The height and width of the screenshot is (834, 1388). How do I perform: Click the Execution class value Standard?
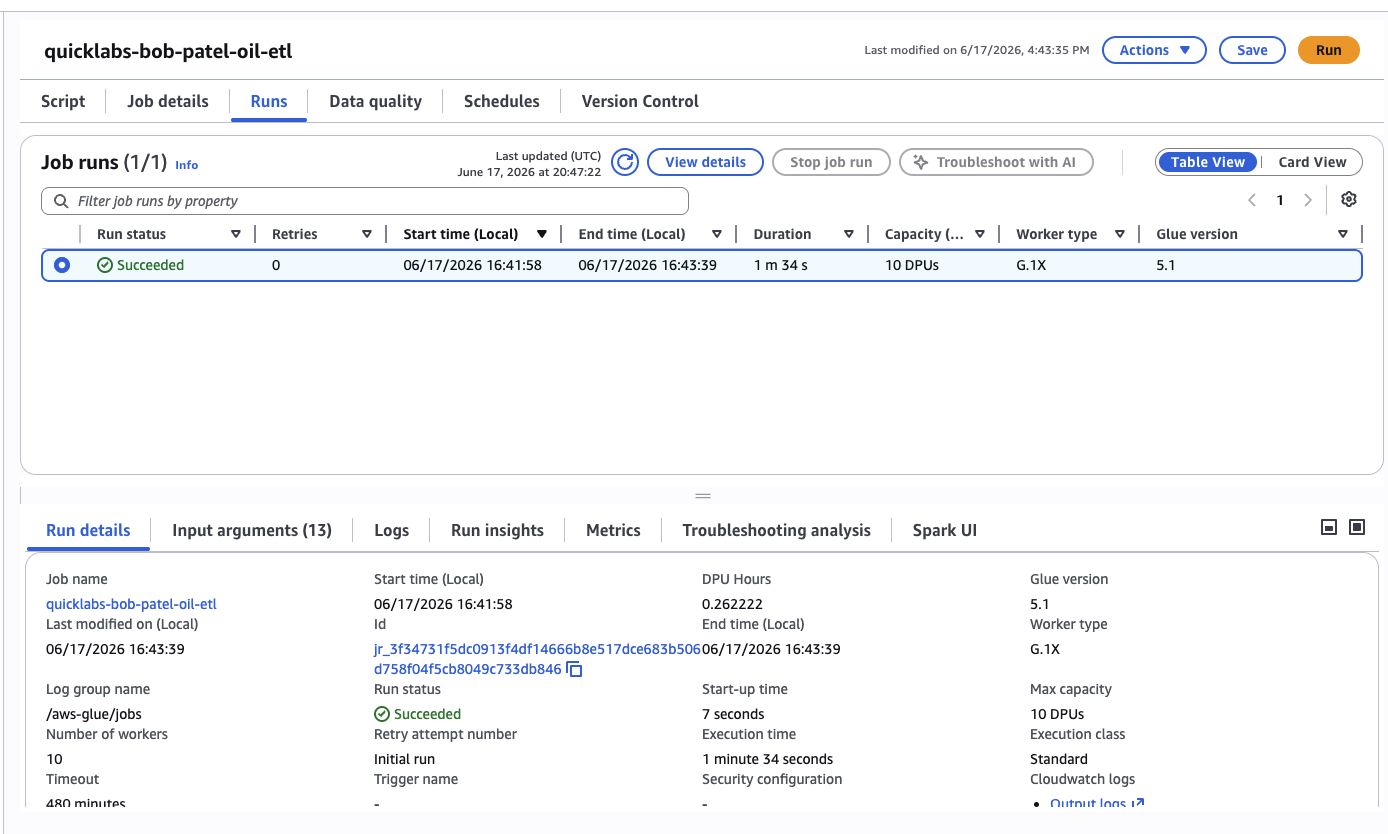[x=1059, y=759]
